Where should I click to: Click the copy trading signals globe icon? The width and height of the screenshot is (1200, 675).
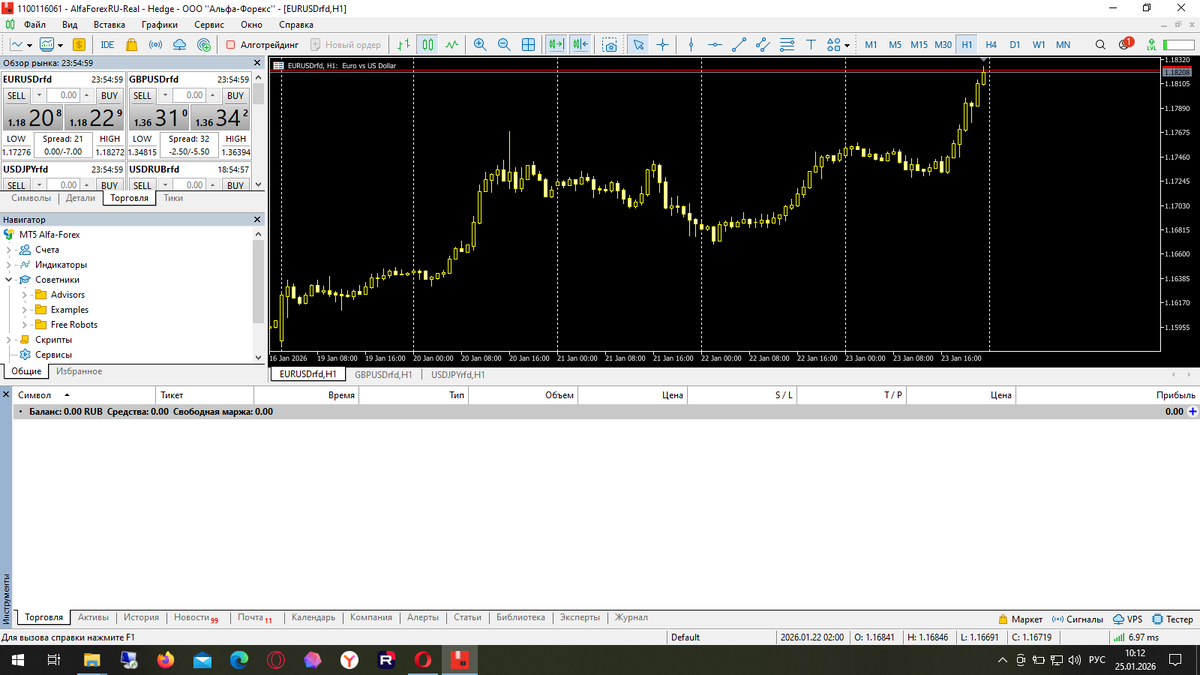pyautogui.click(x=204, y=45)
